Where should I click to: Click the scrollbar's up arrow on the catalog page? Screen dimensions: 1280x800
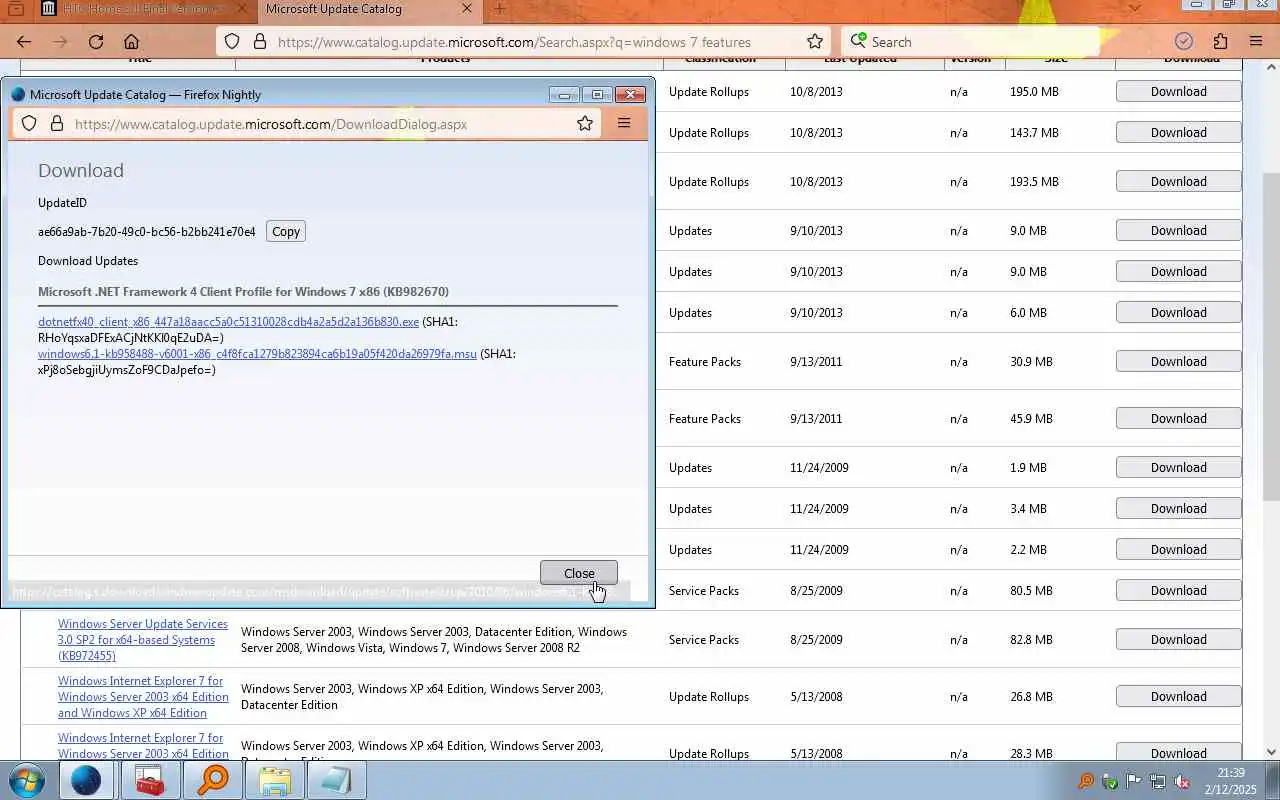point(1272,68)
